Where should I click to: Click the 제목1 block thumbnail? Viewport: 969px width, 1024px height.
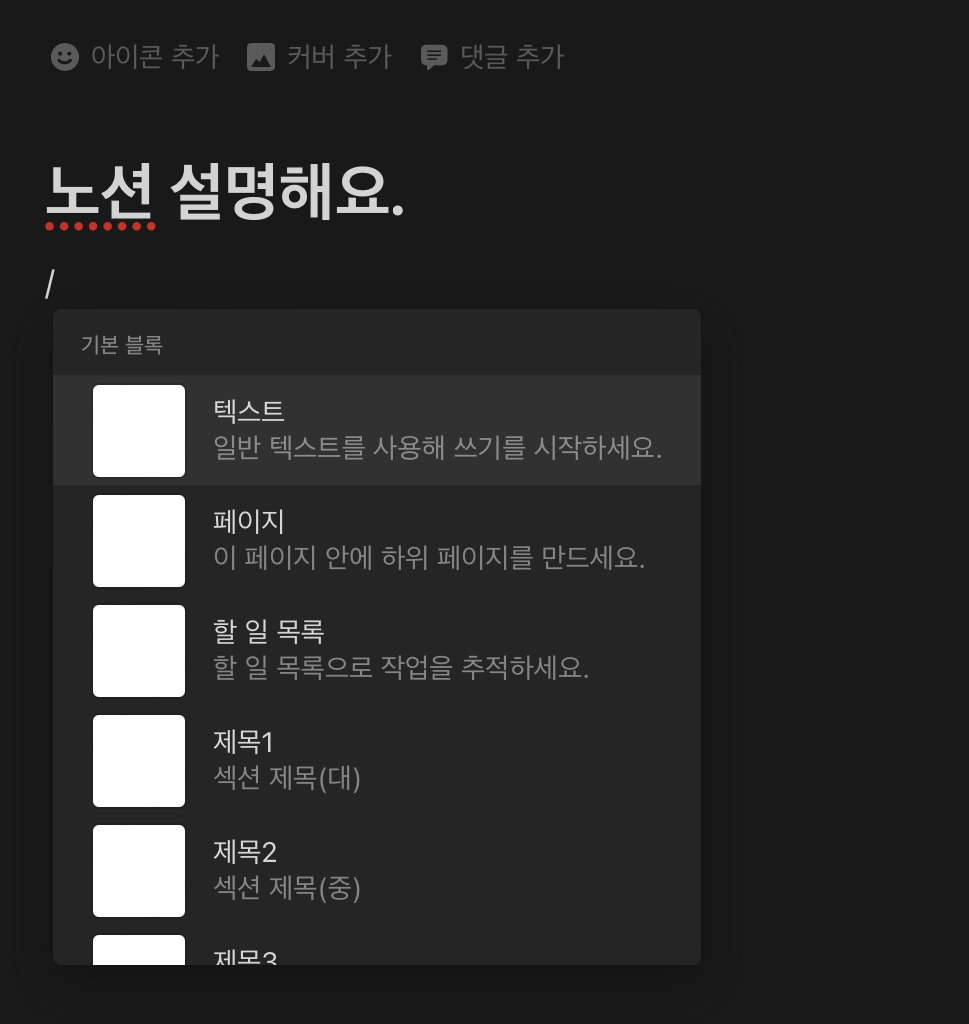tap(138, 761)
